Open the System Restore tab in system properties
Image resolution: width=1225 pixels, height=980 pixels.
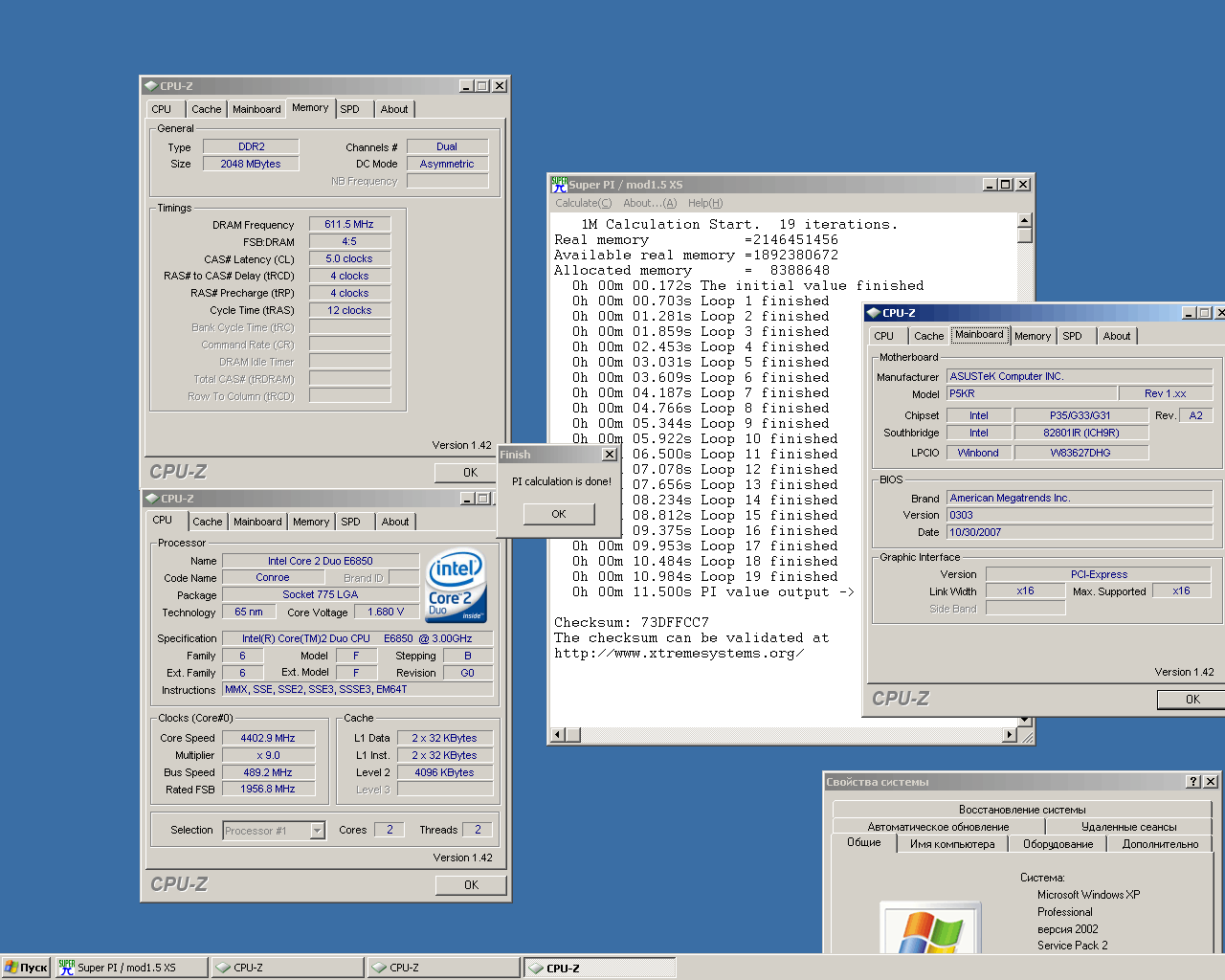tap(1022, 810)
